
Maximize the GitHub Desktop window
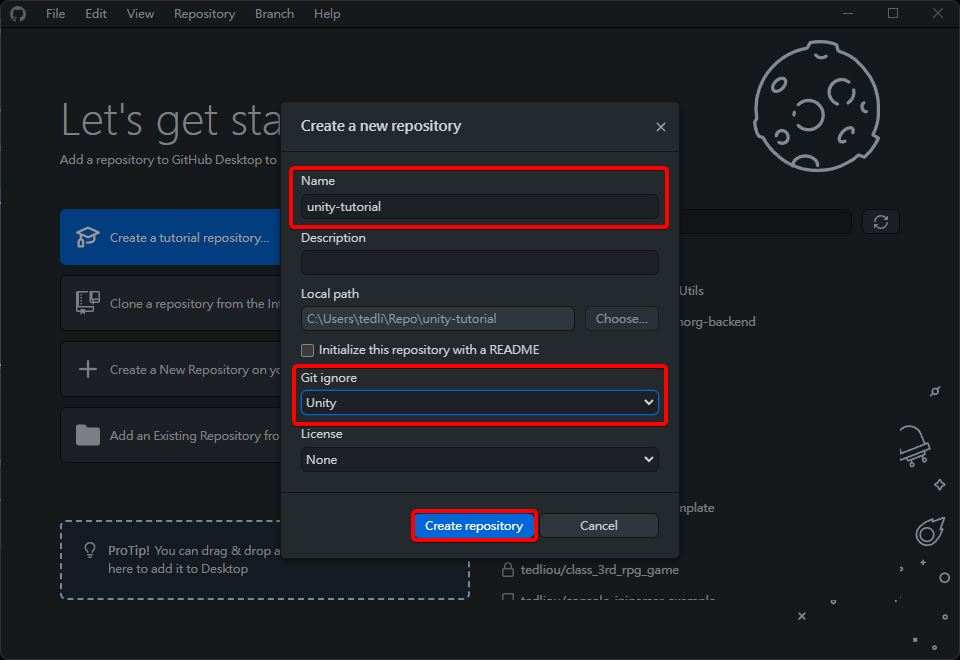pos(893,13)
